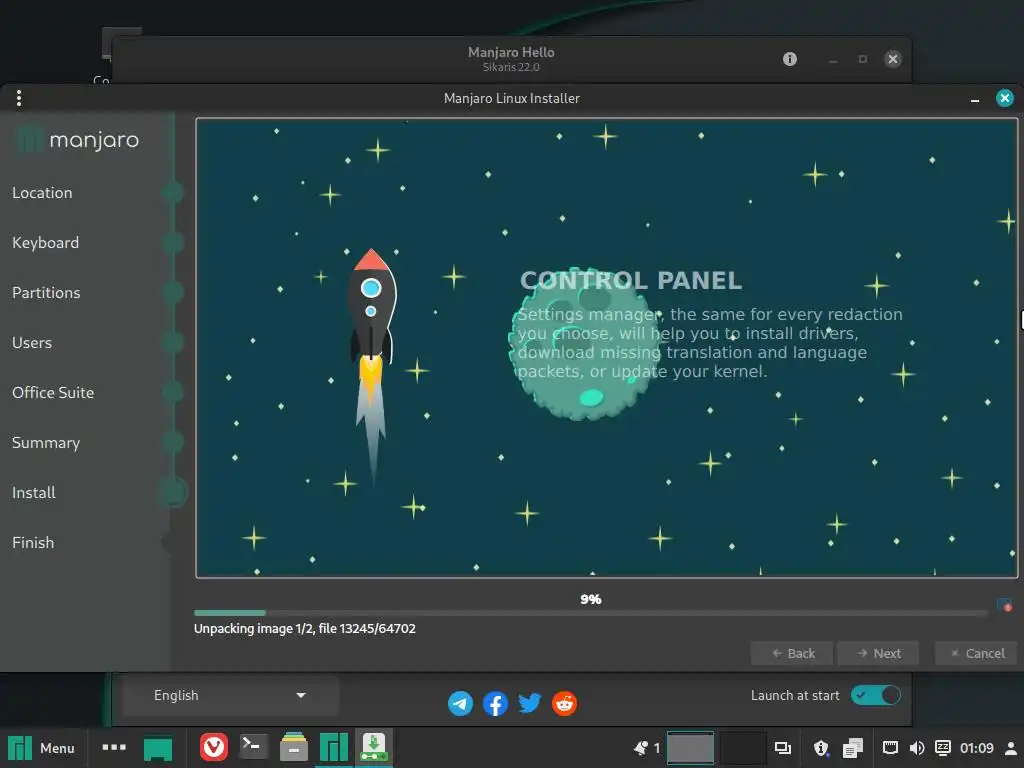Open the installer's three-dot options menu
This screenshot has height=768, width=1024.
(19, 98)
